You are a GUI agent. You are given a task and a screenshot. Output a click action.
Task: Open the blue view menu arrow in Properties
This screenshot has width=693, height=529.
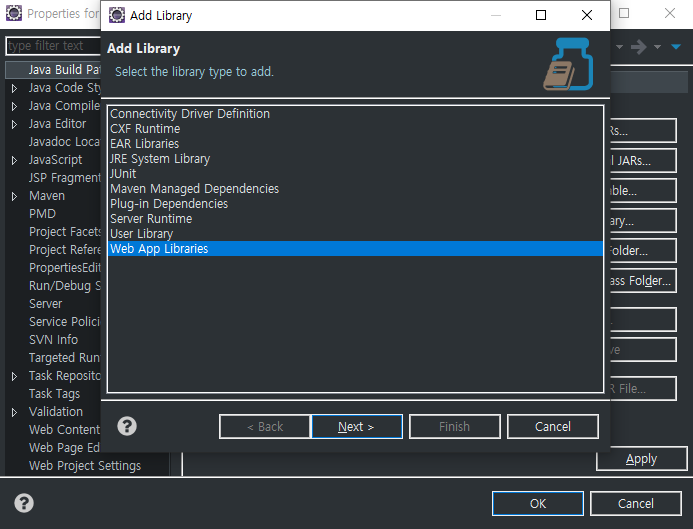coord(676,47)
